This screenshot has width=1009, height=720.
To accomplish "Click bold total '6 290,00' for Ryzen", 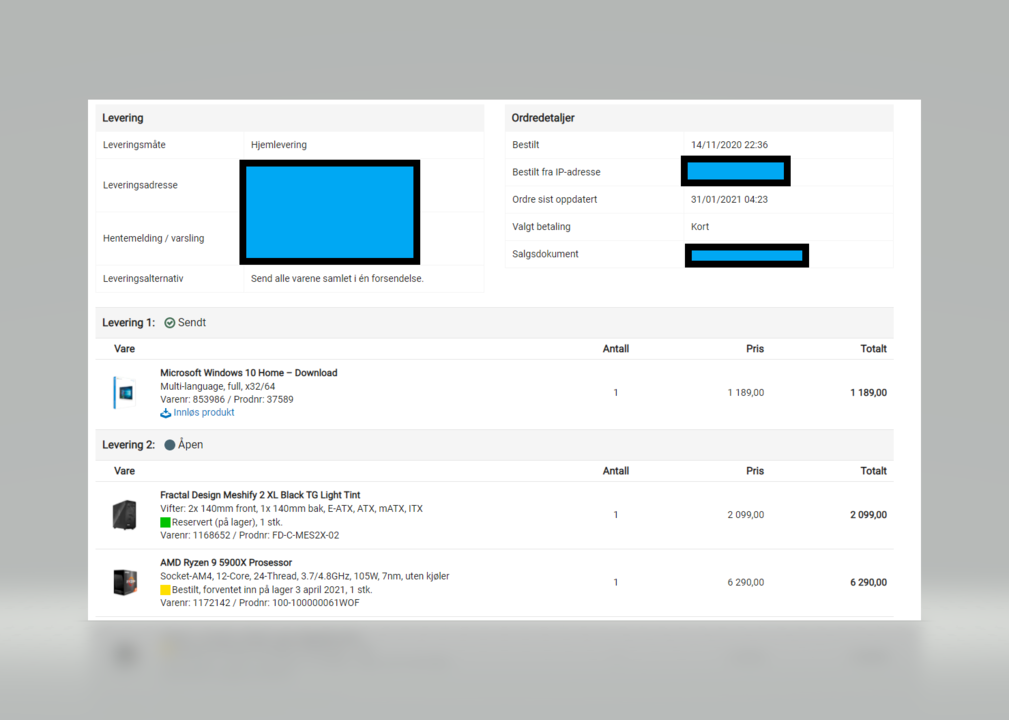I will pos(868,582).
